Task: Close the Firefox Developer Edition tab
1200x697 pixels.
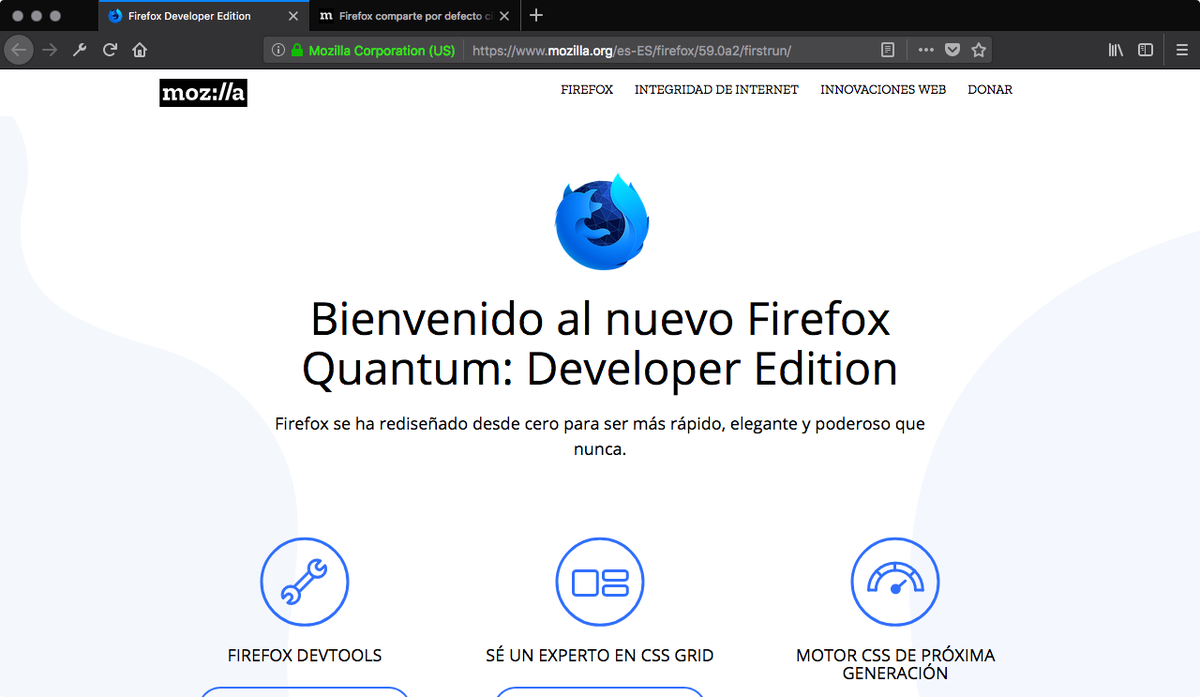Action: 293,16
